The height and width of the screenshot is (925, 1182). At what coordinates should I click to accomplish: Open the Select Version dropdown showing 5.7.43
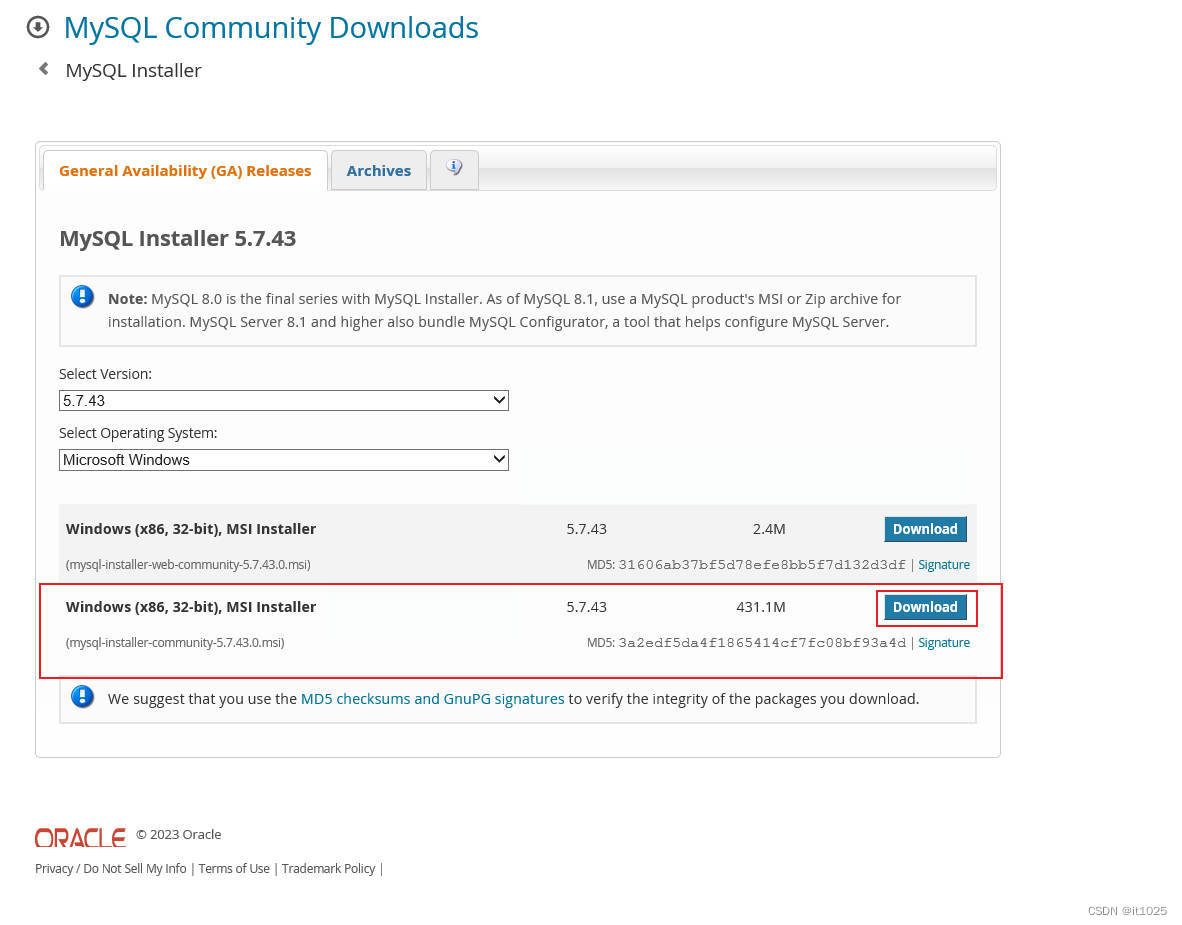tap(283, 400)
